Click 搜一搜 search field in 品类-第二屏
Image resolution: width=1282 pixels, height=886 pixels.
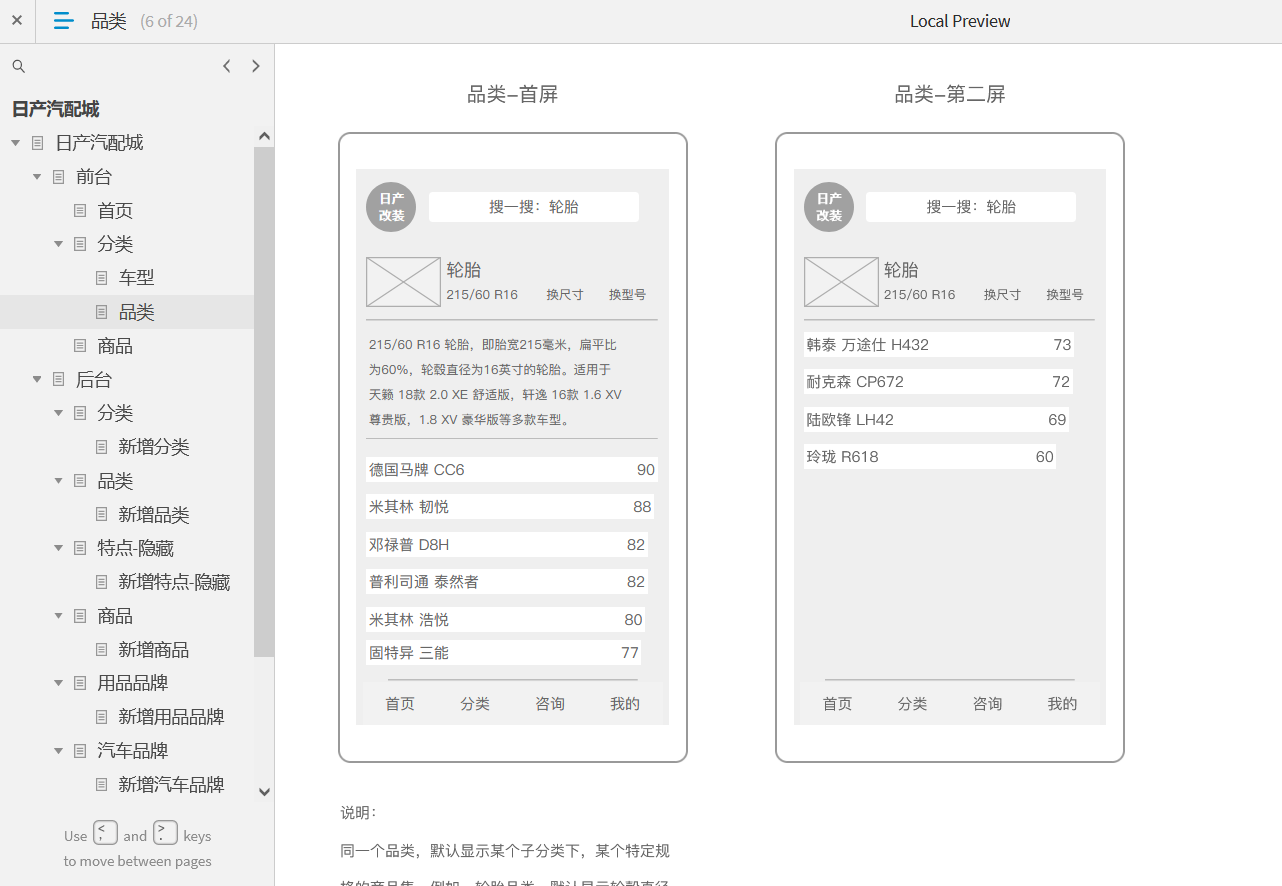(971, 207)
